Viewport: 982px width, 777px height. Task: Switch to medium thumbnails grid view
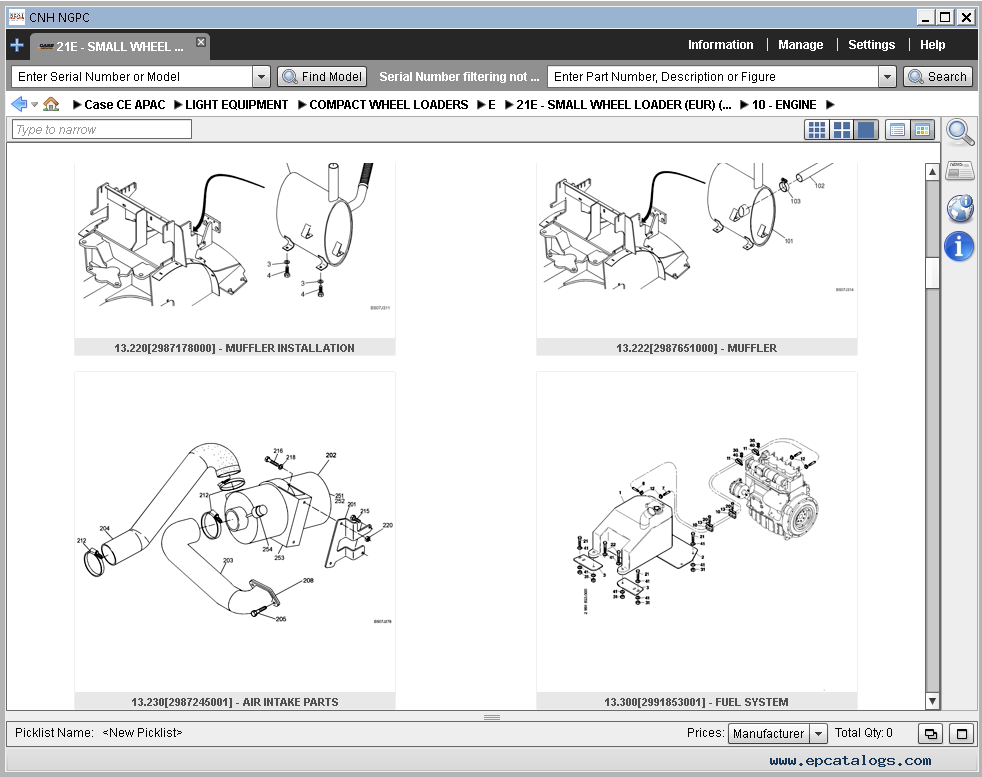click(841, 130)
